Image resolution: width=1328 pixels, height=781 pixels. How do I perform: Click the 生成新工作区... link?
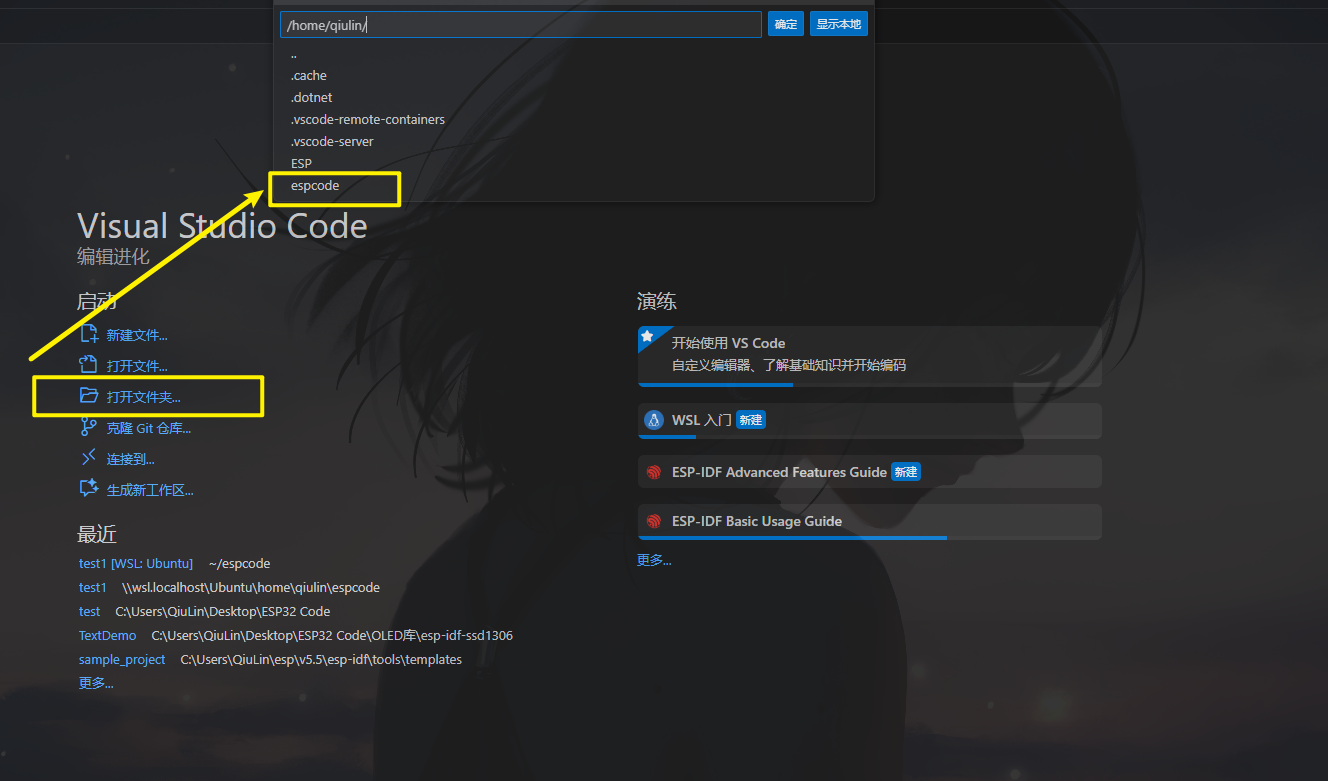tap(150, 491)
